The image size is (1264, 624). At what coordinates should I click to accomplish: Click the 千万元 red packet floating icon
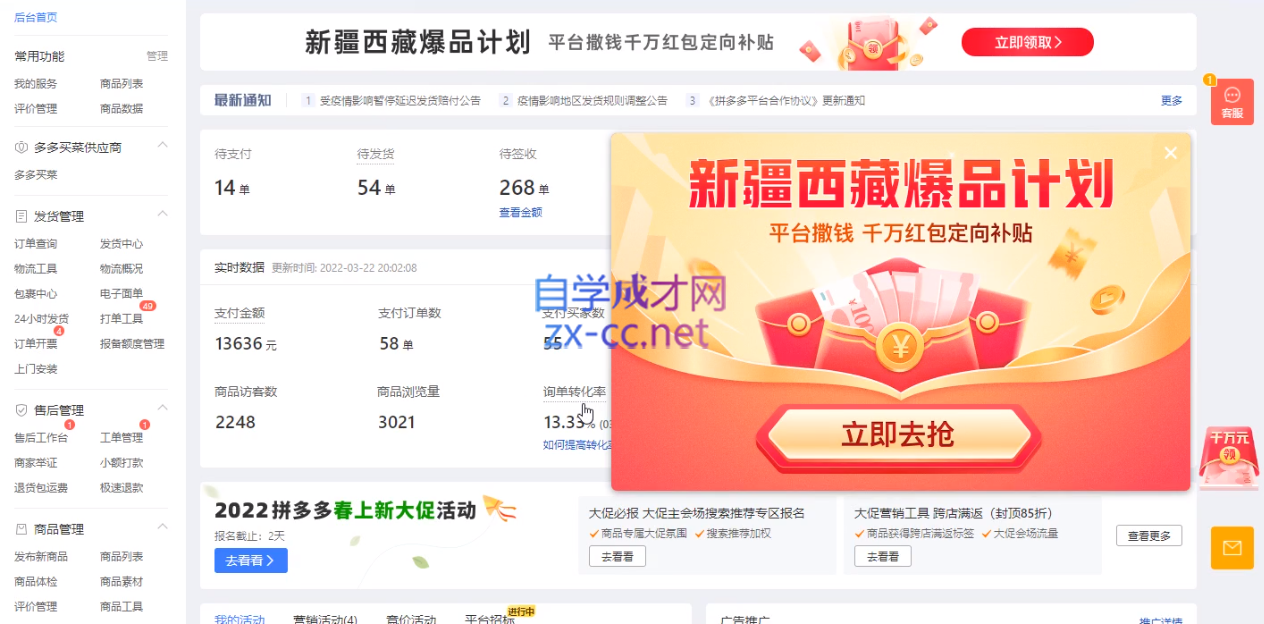1229,458
